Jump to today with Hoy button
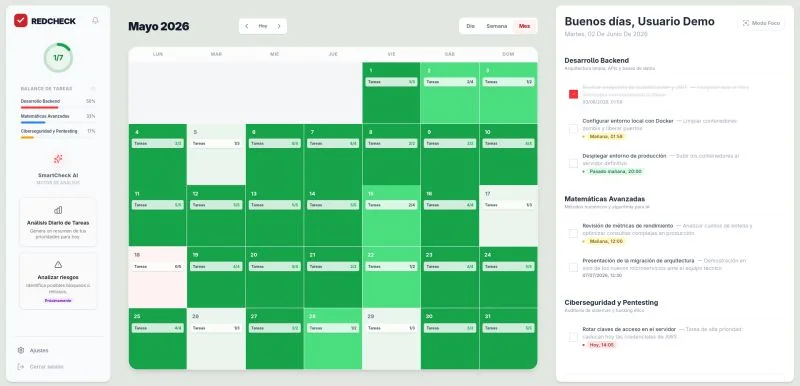This screenshot has height=386, width=800. click(x=263, y=26)
